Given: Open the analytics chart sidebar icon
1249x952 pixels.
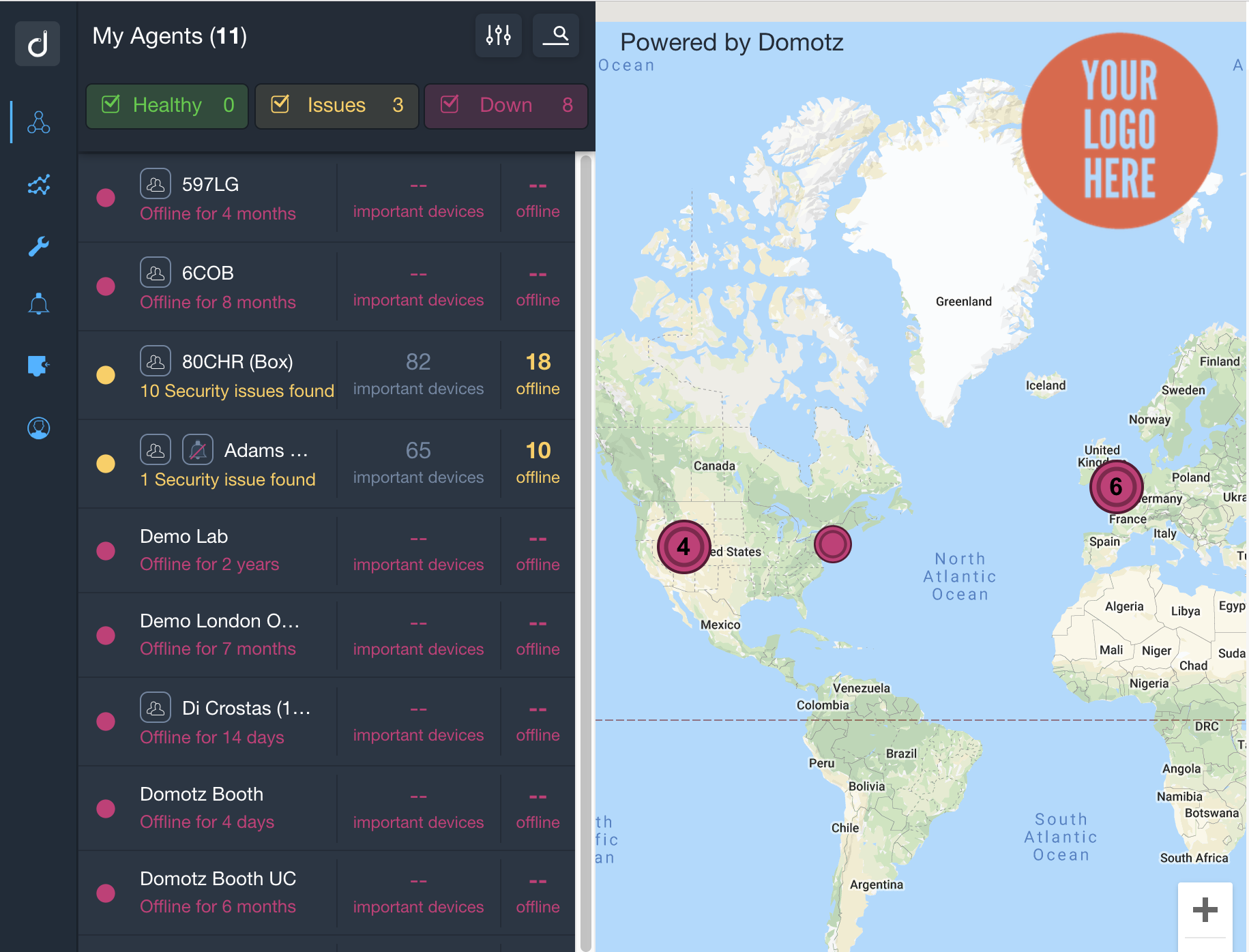Looking at the screenshot, I should coord(38,184).
